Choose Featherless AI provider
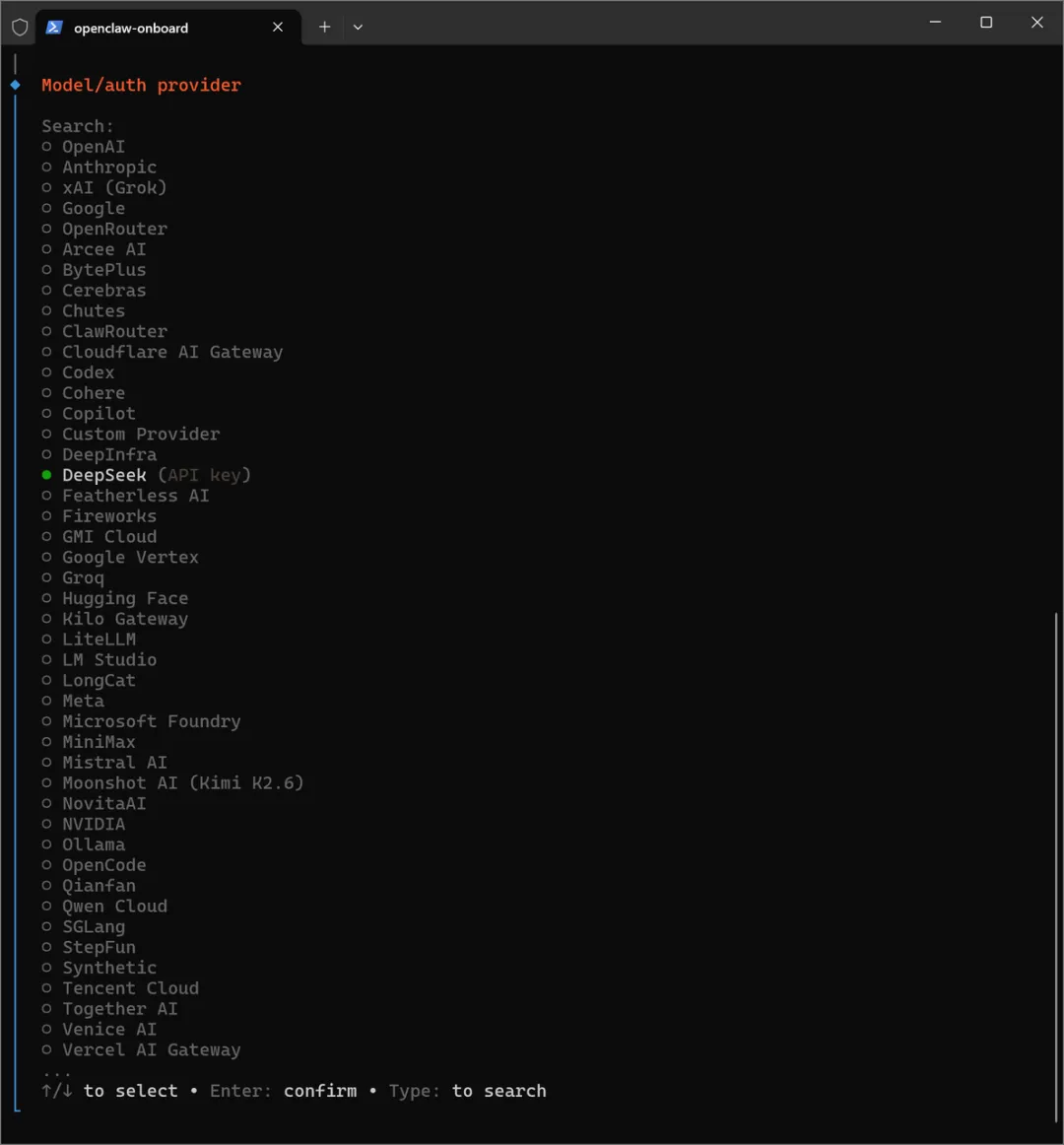The image size is (1064, 1145). [x=125, y=495]
